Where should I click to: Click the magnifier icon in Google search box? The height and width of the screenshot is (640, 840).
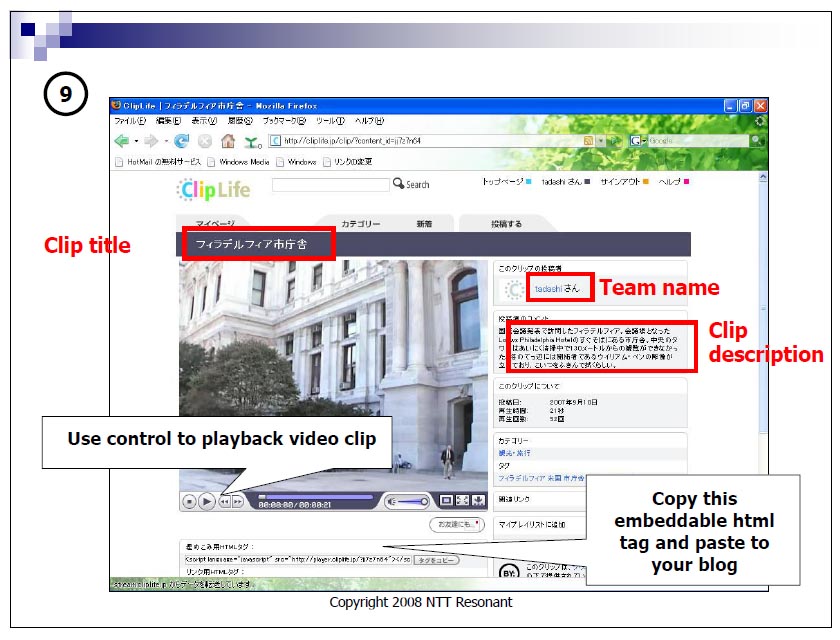[x=756, y=140]
